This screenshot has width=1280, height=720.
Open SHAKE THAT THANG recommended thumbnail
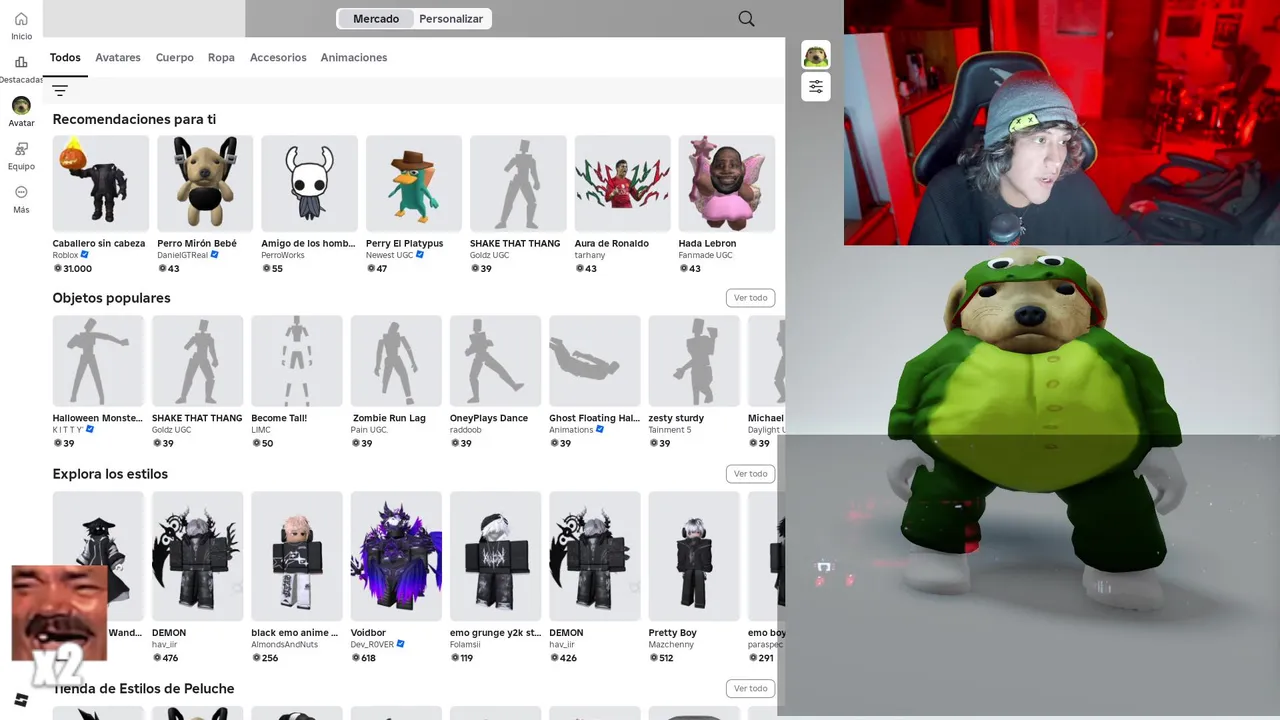(x=518, y=183)
